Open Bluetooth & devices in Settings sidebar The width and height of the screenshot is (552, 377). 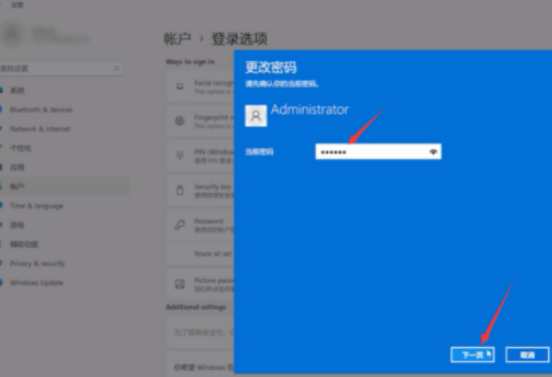pos(41,110)
